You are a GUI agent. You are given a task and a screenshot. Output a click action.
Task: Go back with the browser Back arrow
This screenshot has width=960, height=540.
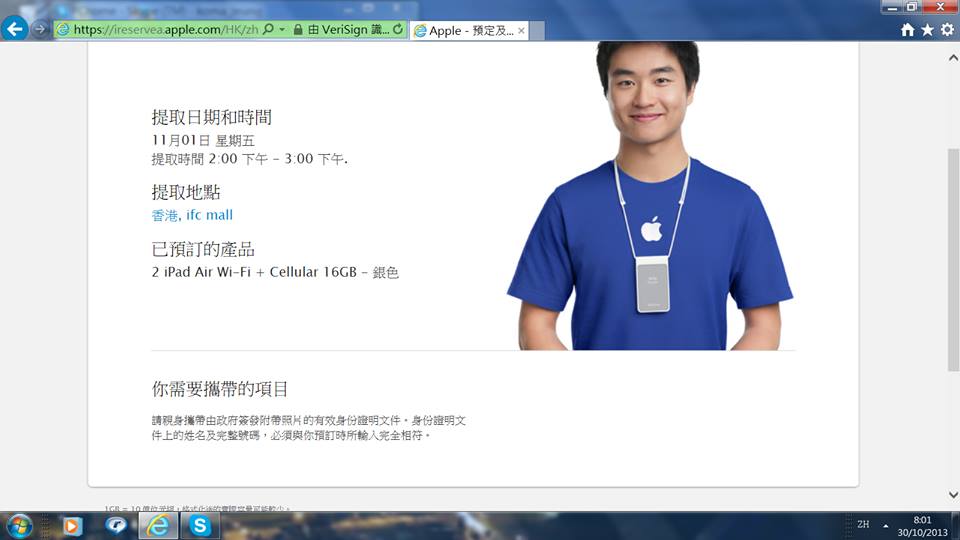pyautogui.click(x=15, y=28)
